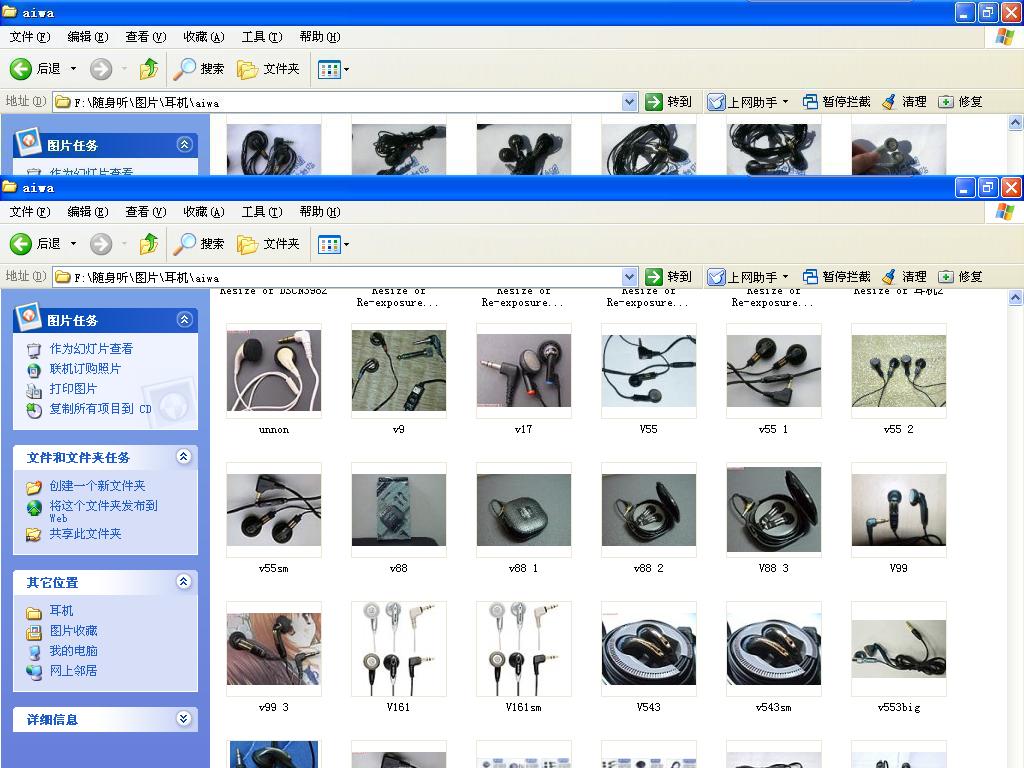This screenshot has width=1024, height=768.
Task: Open 上网助手 dropdown in lower window
Action: click(x=786, y=277)
